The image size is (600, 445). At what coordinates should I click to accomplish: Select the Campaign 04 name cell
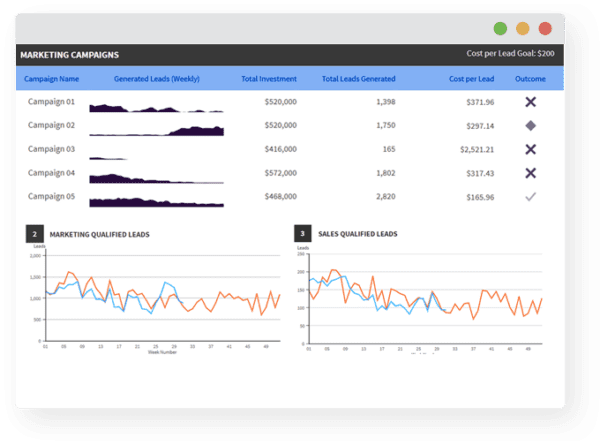click(51, 173)
